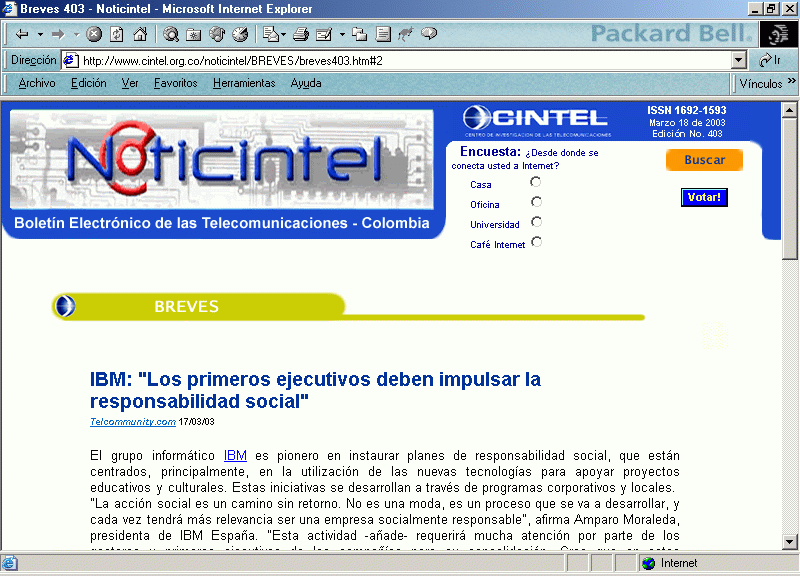Viewport: 800px width, 576px height.
Task: Click the vertical scrollbar thumb
Action: pyautogui.click(x=789, y=189)
